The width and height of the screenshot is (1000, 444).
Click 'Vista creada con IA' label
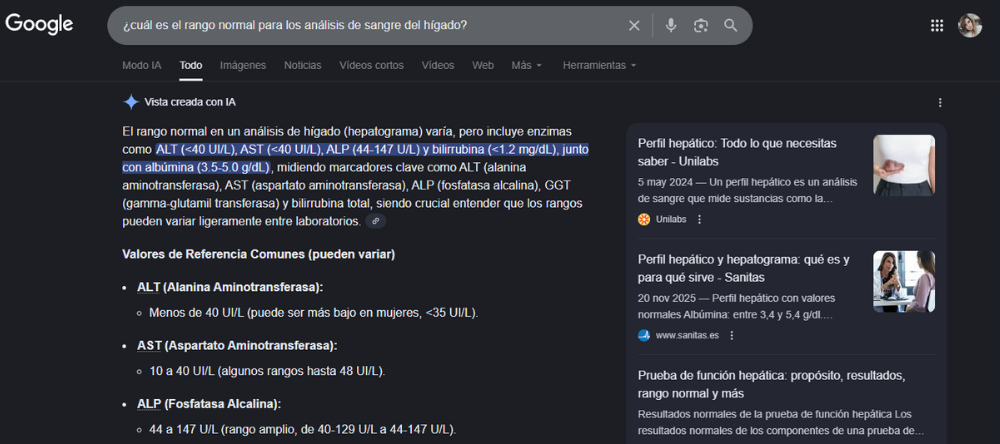coord(190,102)
